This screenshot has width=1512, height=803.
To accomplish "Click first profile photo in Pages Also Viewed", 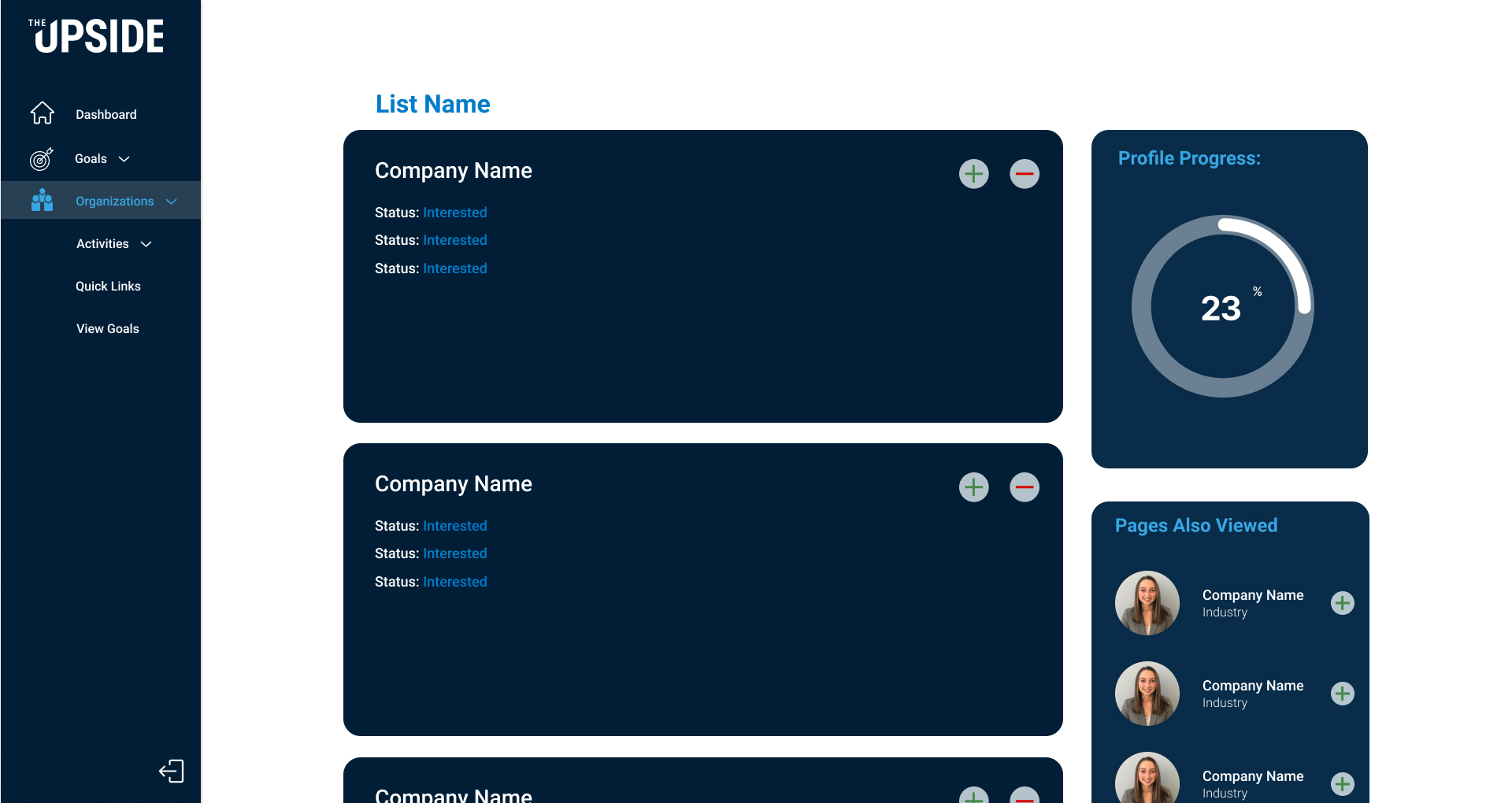I will 1147,603.
